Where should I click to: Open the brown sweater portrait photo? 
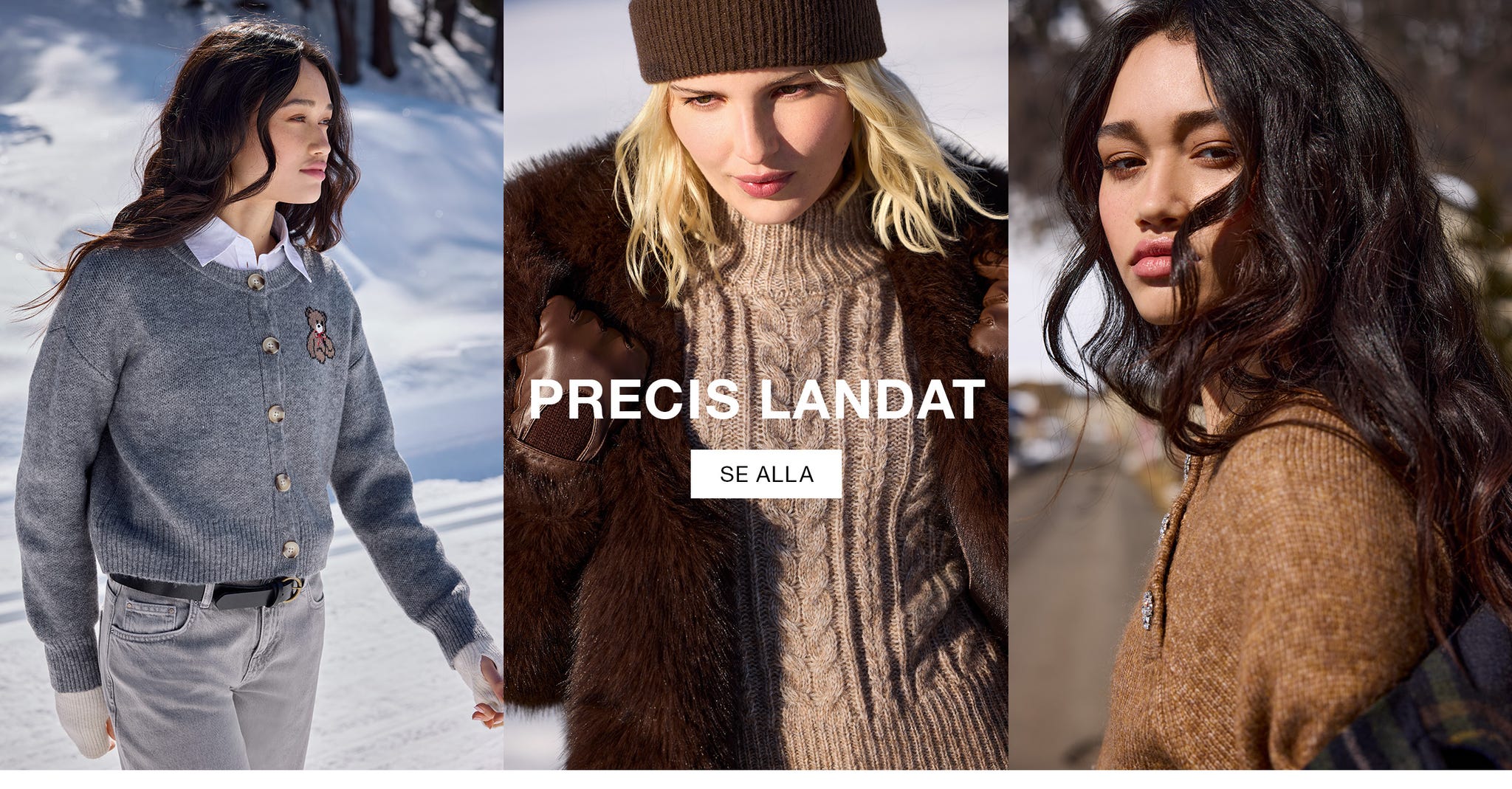click(x=1260, y=385)
